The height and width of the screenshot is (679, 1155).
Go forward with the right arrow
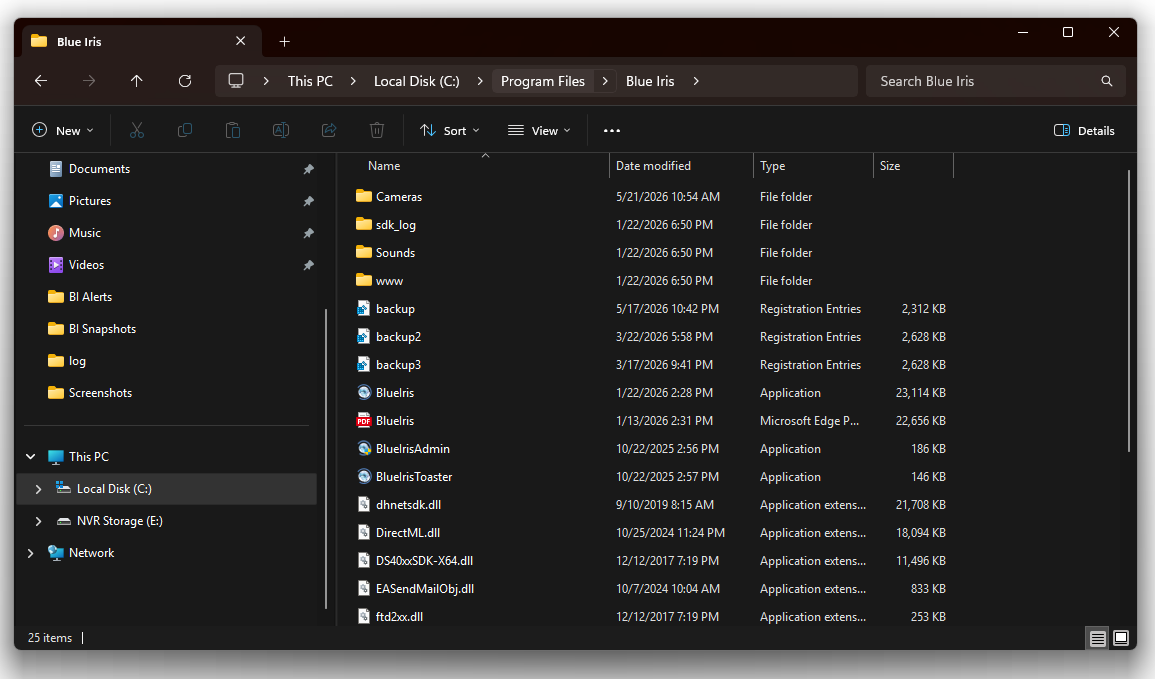tap(89, 81)
